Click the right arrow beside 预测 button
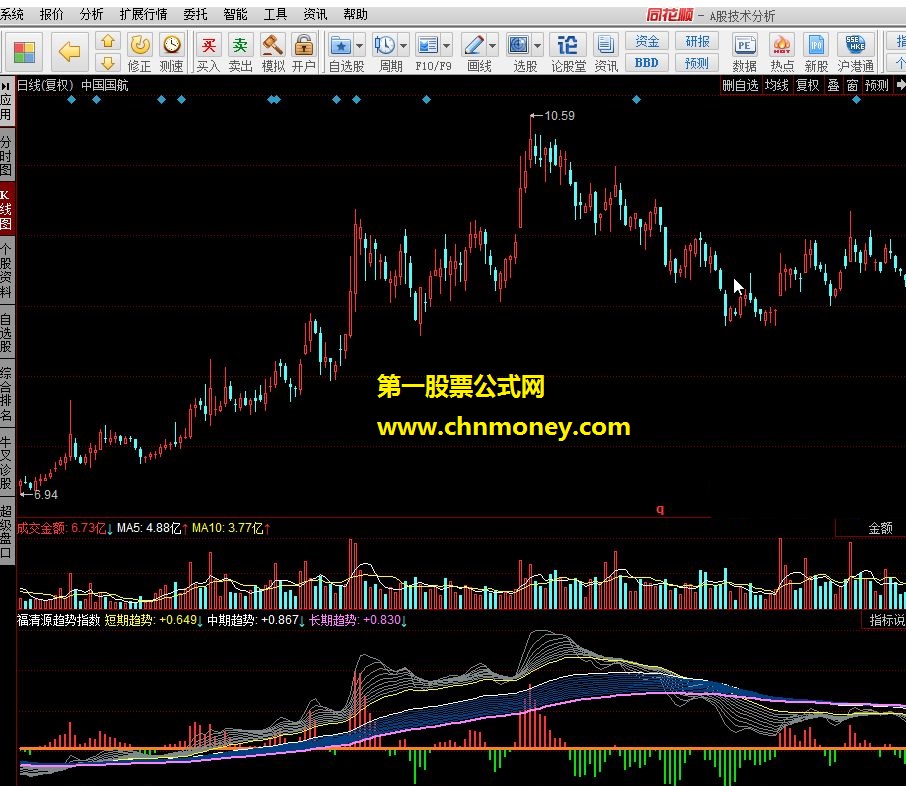This screenshot has height=786, width=906. pyautogui.click(x=900, y=85)
